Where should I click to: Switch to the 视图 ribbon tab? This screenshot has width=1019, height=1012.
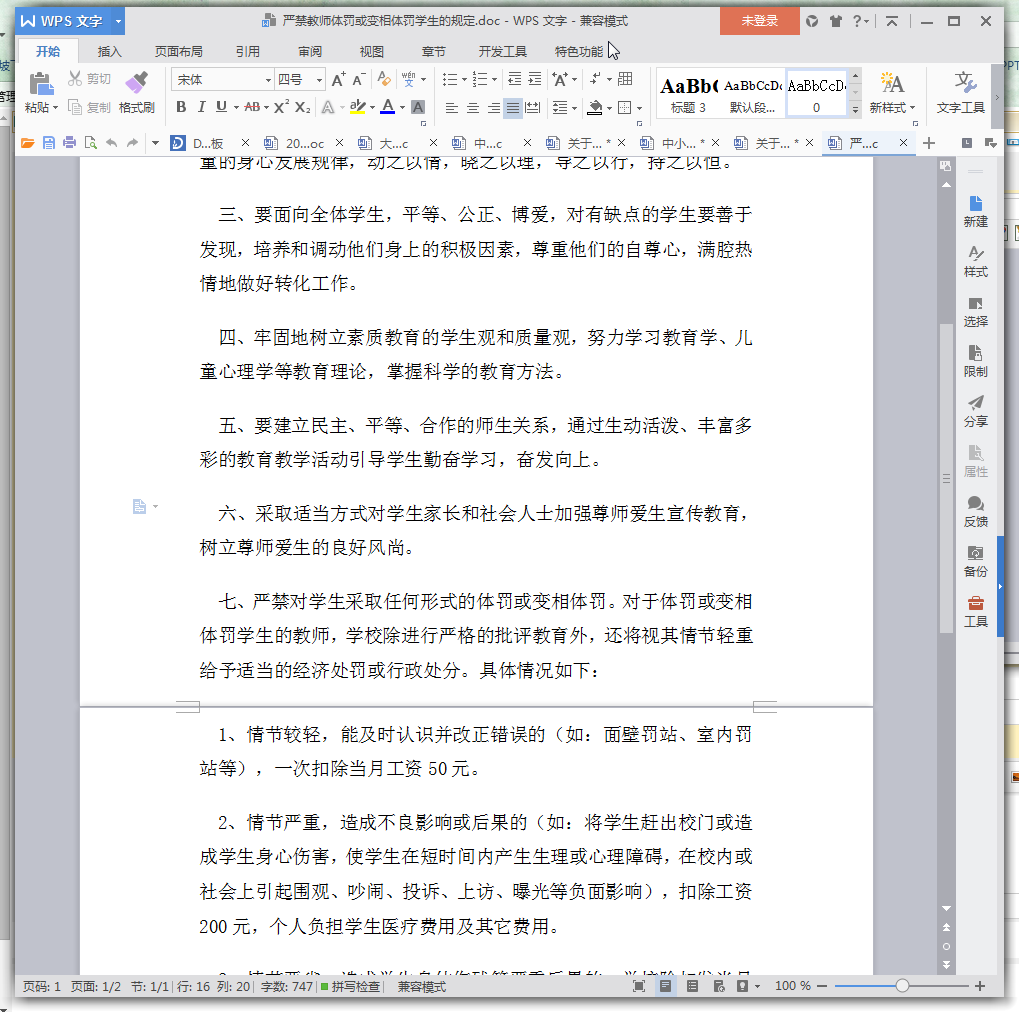pyautogui.click(x=372, y=51)
